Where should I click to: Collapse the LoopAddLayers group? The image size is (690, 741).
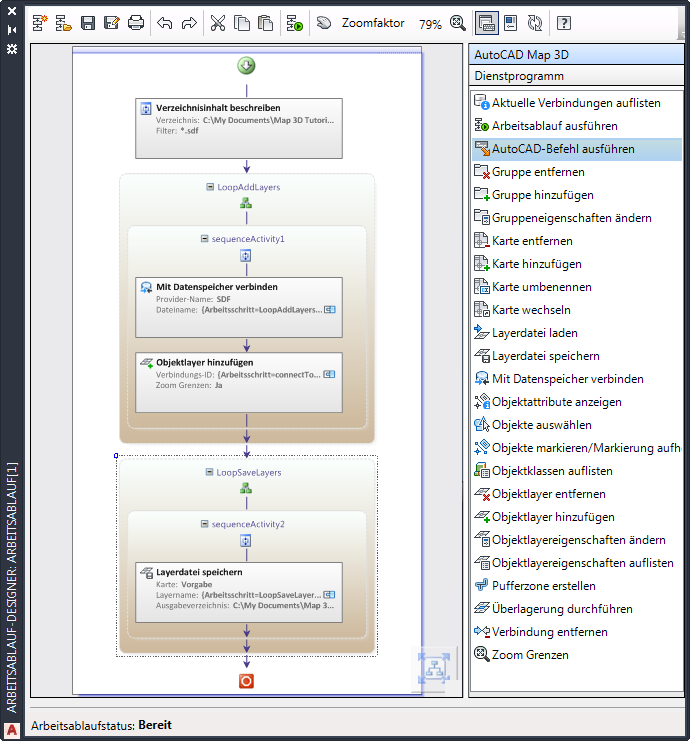click(210, 187)
